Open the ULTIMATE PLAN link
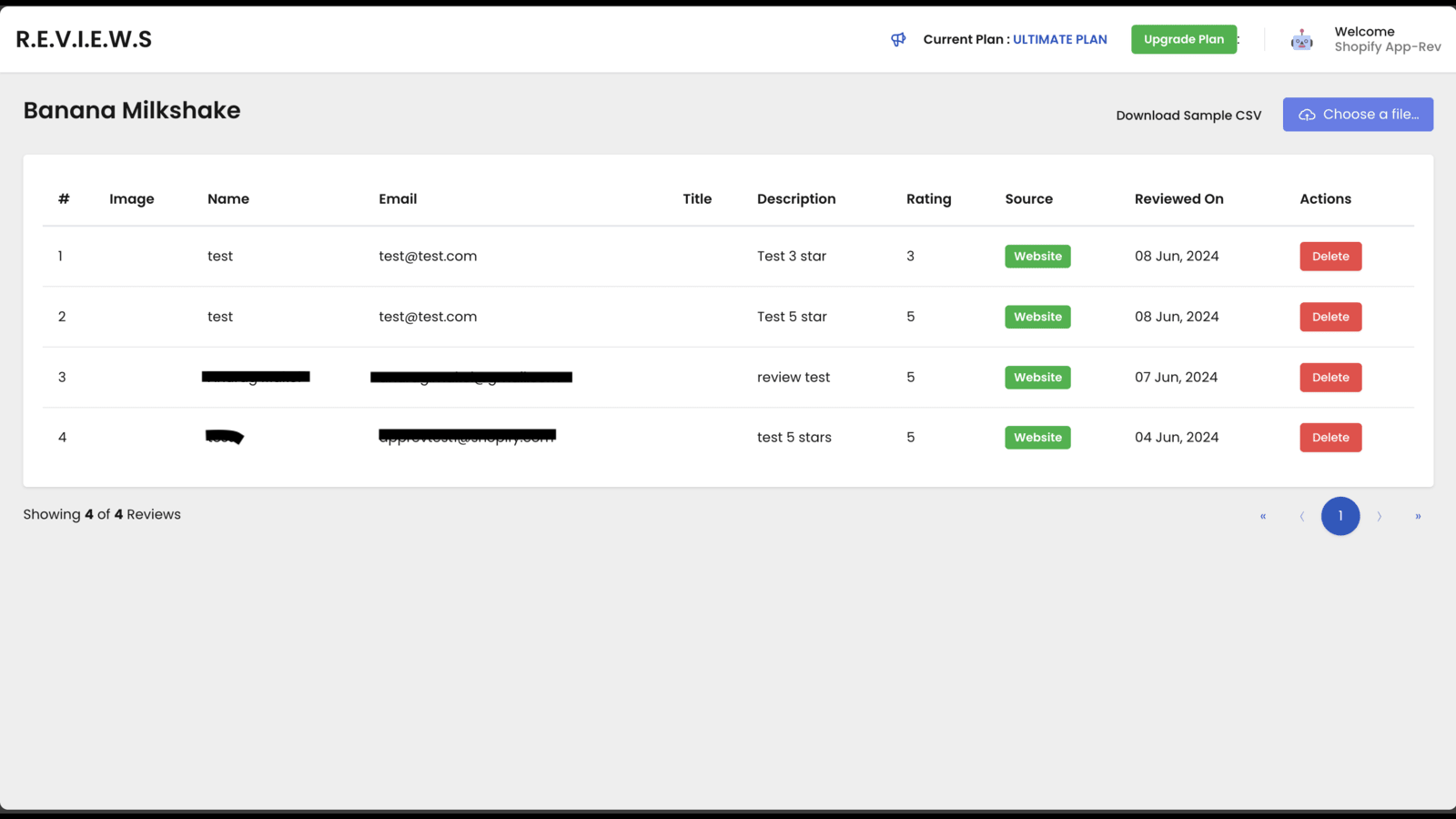Viewport: 1456px width, 819px height. 1060,39
